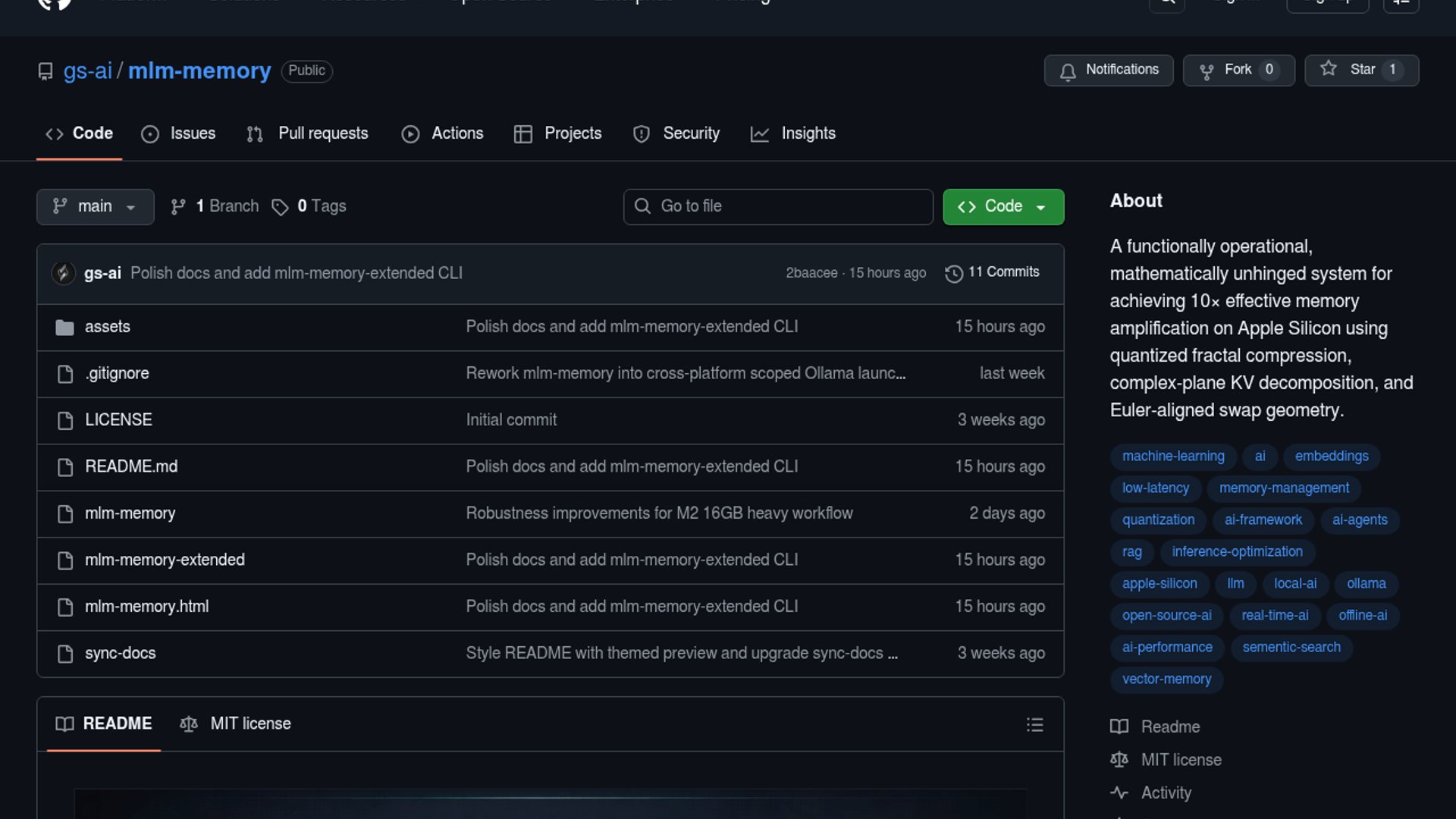Select the apple-silicon topic tag

(x=1159, y=583)
